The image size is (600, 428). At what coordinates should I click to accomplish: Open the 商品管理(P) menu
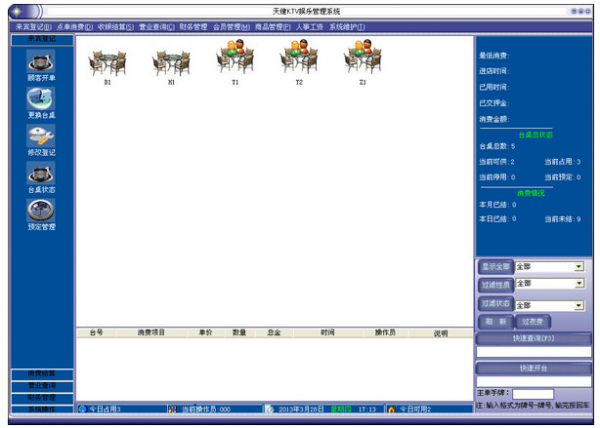pos(273,27)
